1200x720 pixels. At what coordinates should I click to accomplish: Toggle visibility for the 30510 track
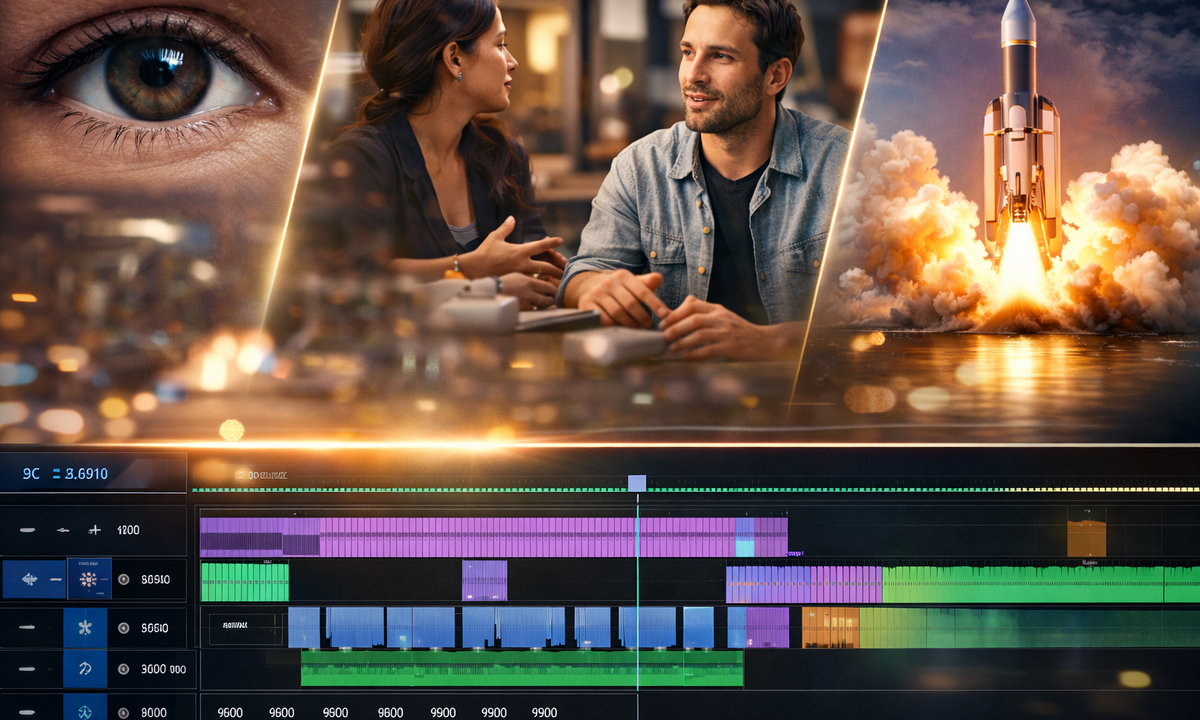(x=123, y=579)
